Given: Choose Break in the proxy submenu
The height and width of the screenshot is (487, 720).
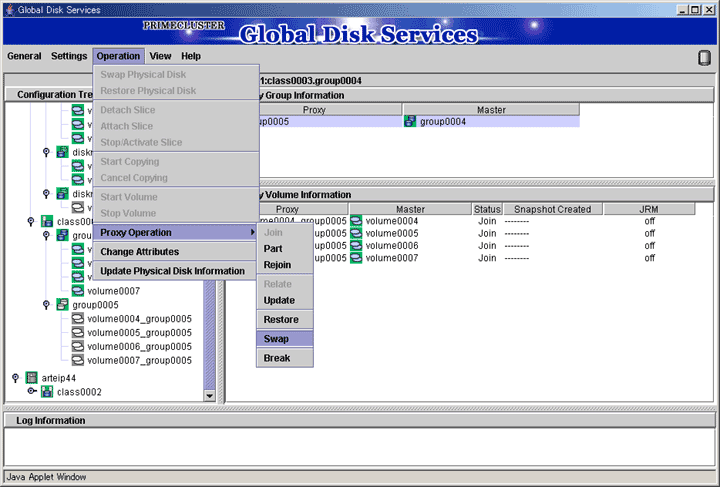Looking at the screenshot, I should [285, 358].
